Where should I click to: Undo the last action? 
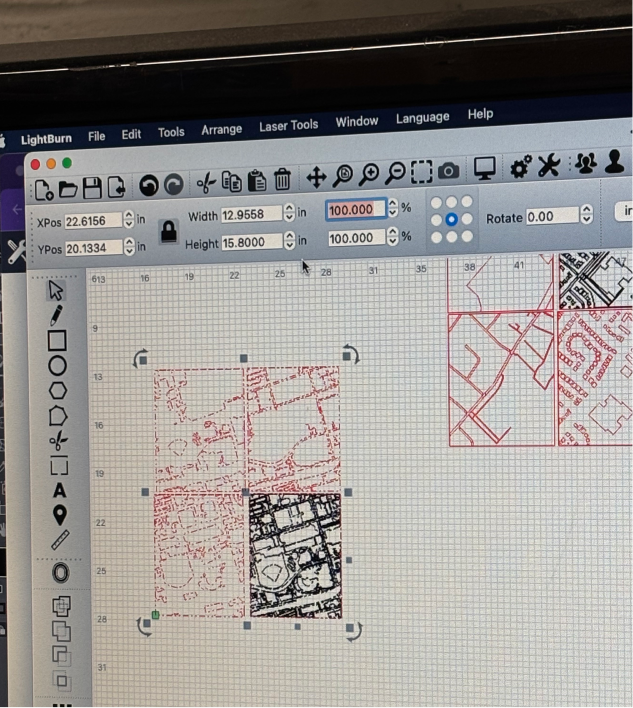tap(149, 185)
